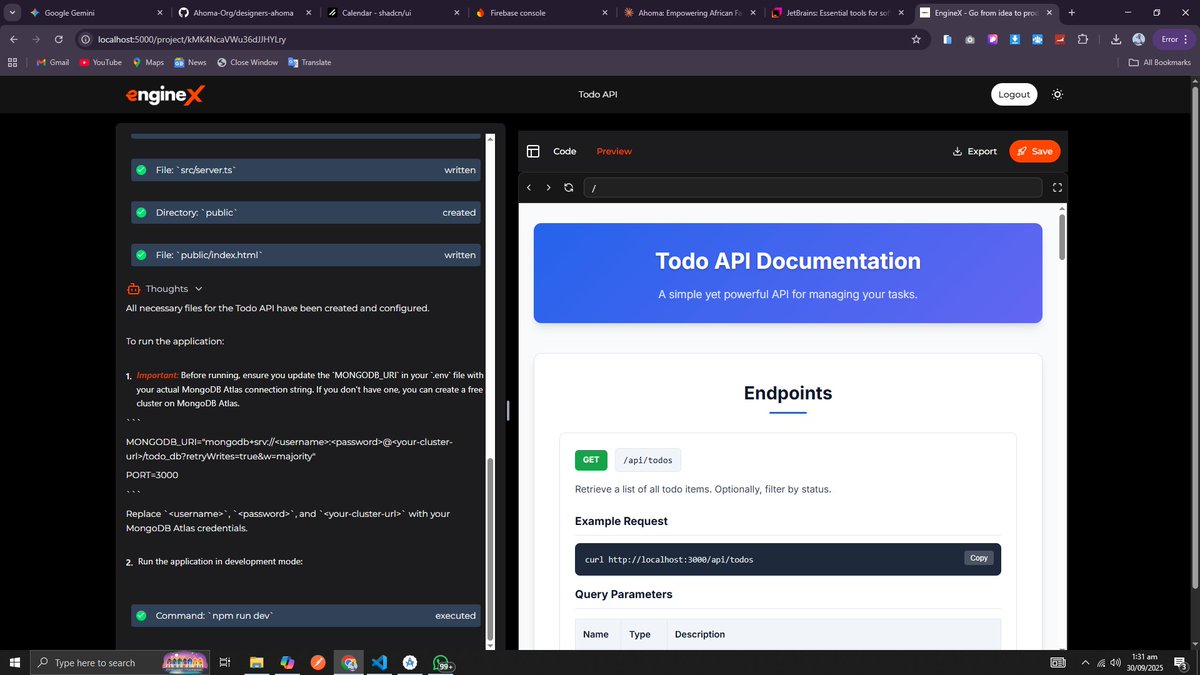The height and width of the screenshot is (675, 1200).
Task: Refresh the preview pane
Action: 569,187
